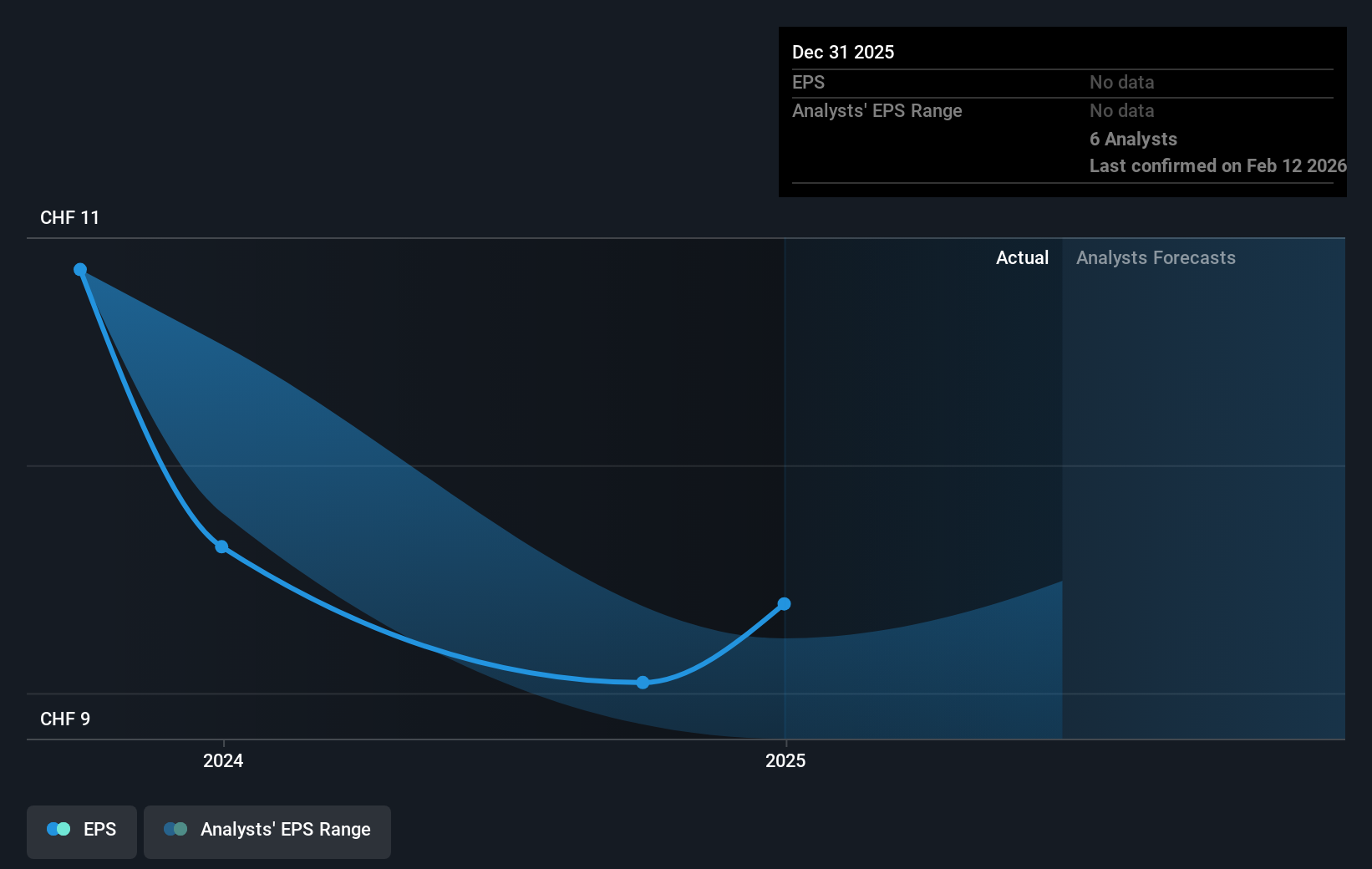Click the blue-teal dots icon beside EPS legend
This screenshot has height=869, width=1372.
click(58, 830)
